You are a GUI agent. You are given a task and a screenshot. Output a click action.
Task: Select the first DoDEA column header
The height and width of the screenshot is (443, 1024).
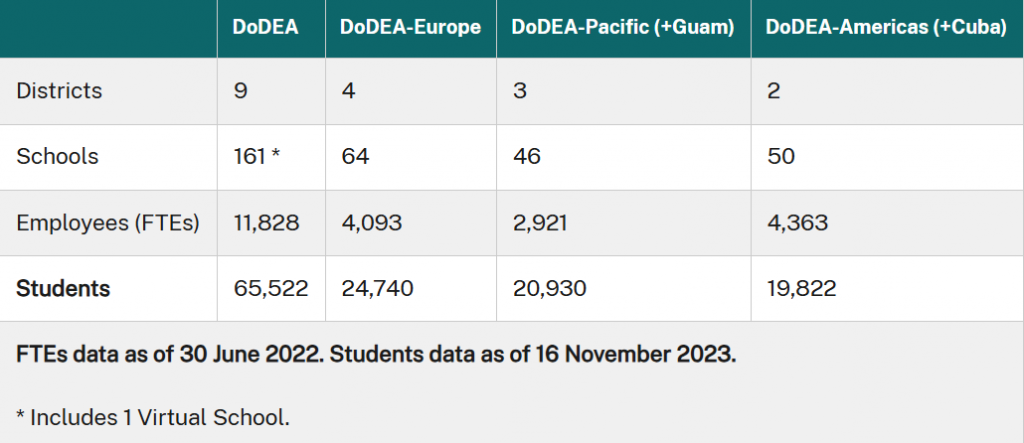(265, 28)
